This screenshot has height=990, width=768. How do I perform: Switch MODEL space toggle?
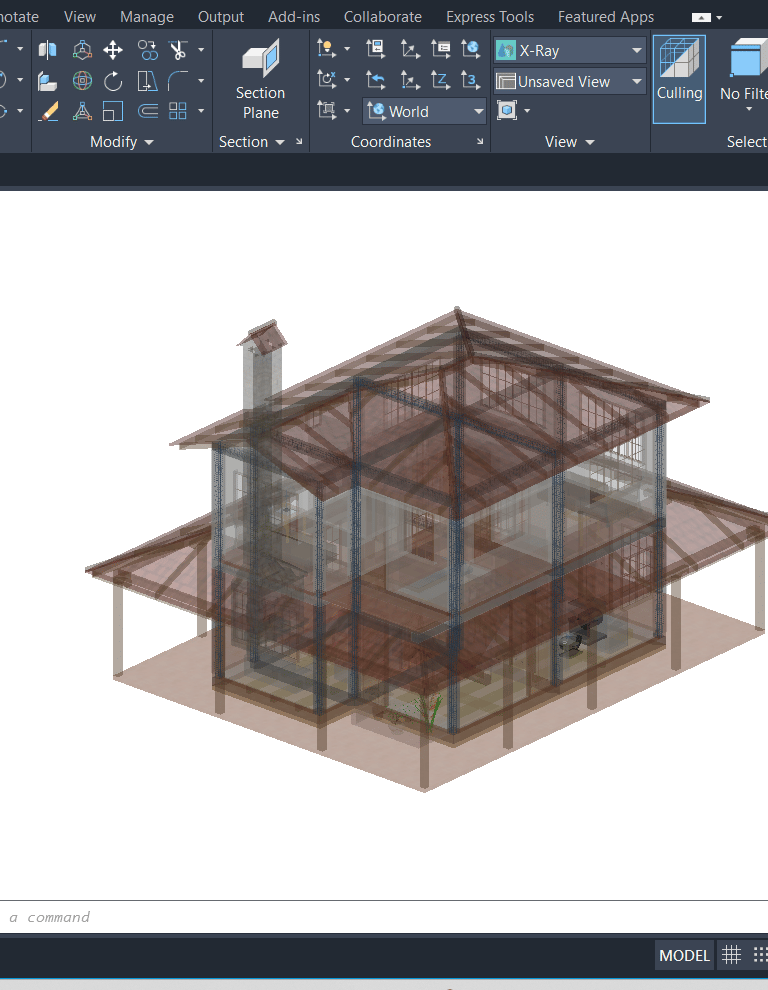[x=684, y=955]
